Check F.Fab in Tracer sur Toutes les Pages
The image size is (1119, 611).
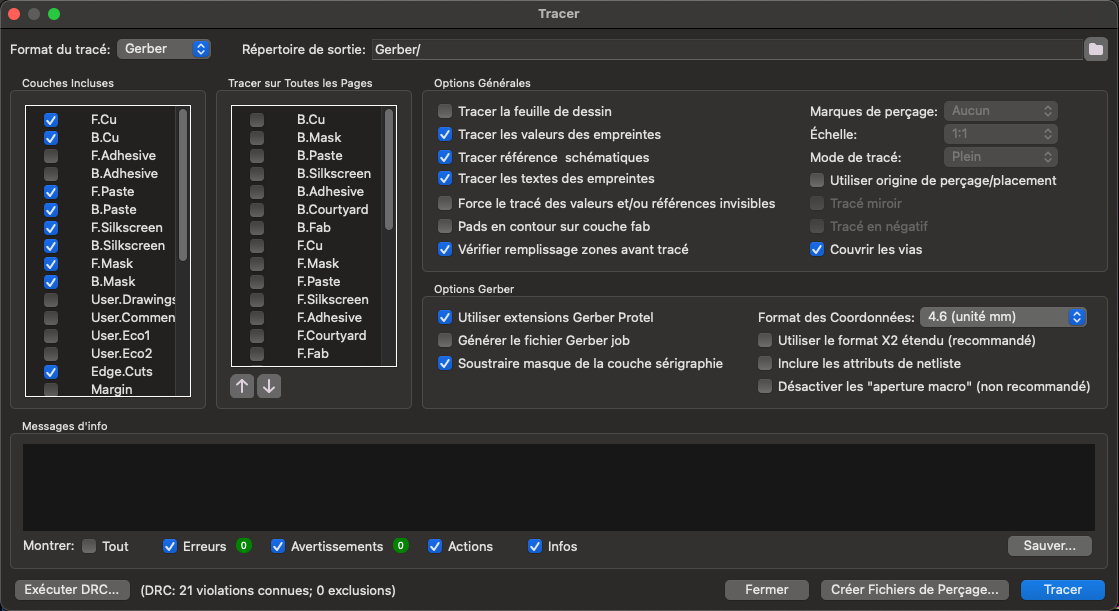pyautogui.click(x=257, y=353)
